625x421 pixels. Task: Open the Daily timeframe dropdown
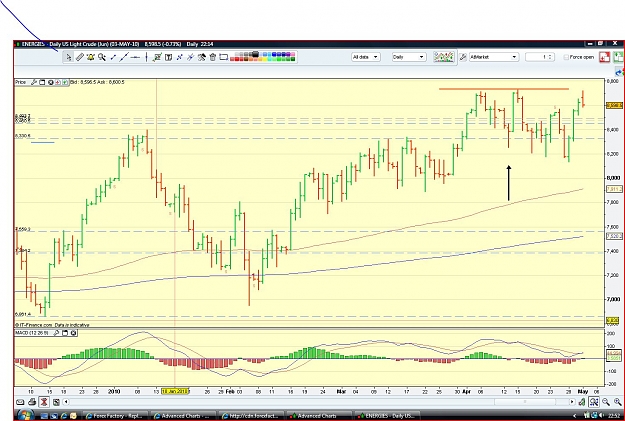(x=409, y=57)
